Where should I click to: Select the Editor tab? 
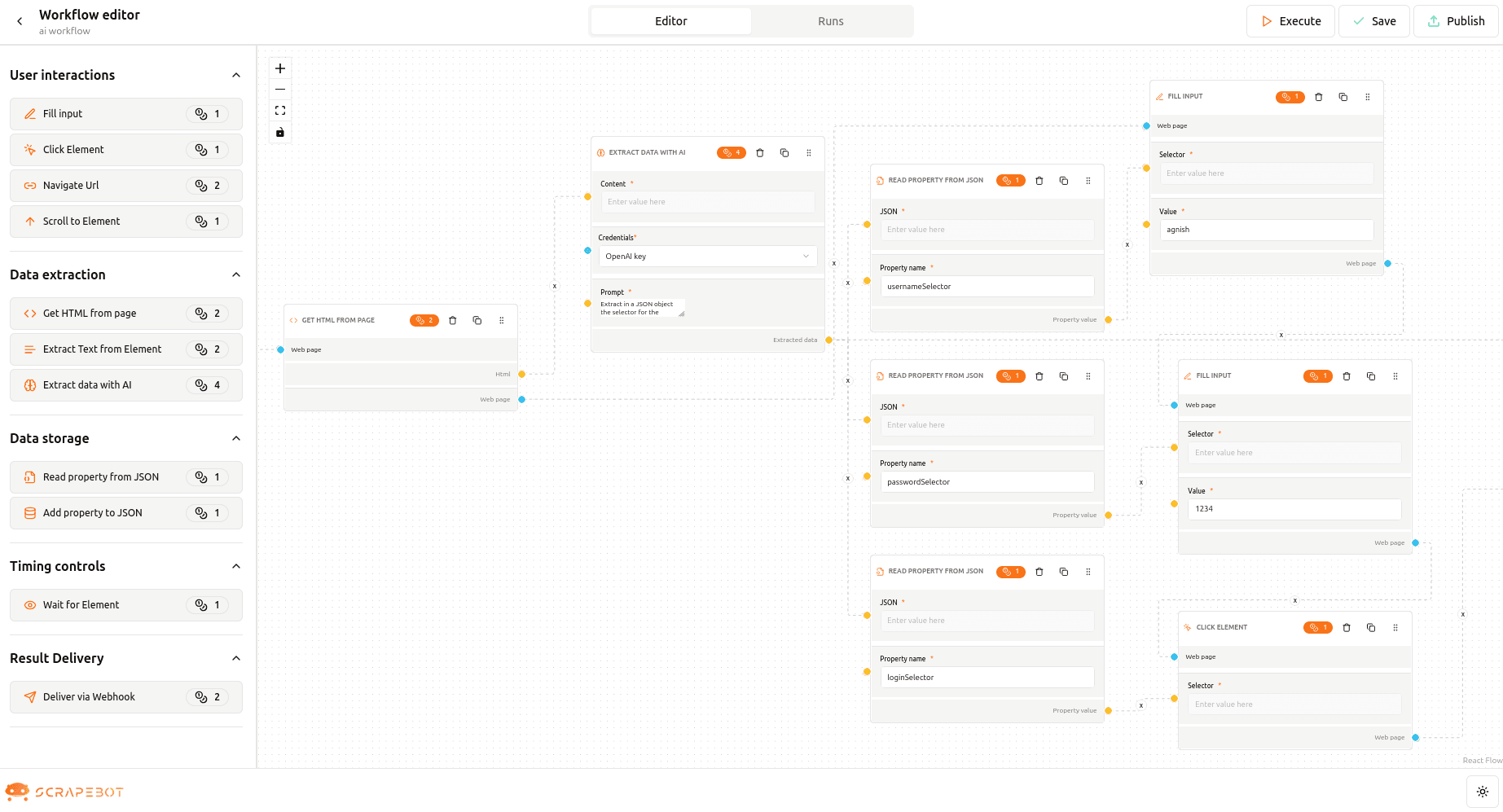click(x=670, y=21)
